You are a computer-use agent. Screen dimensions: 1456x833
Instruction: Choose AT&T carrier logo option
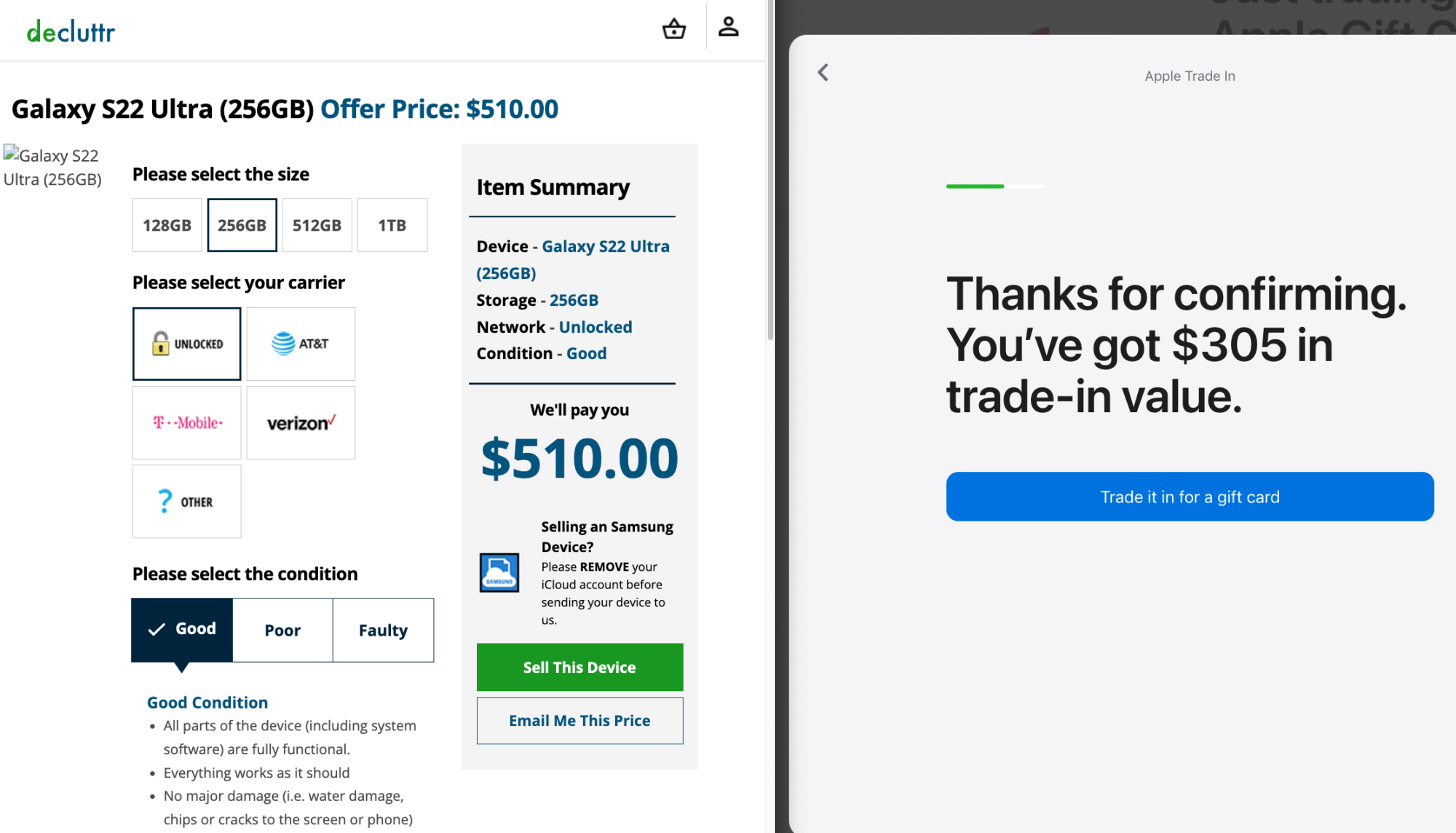click(x=301, y=344)
